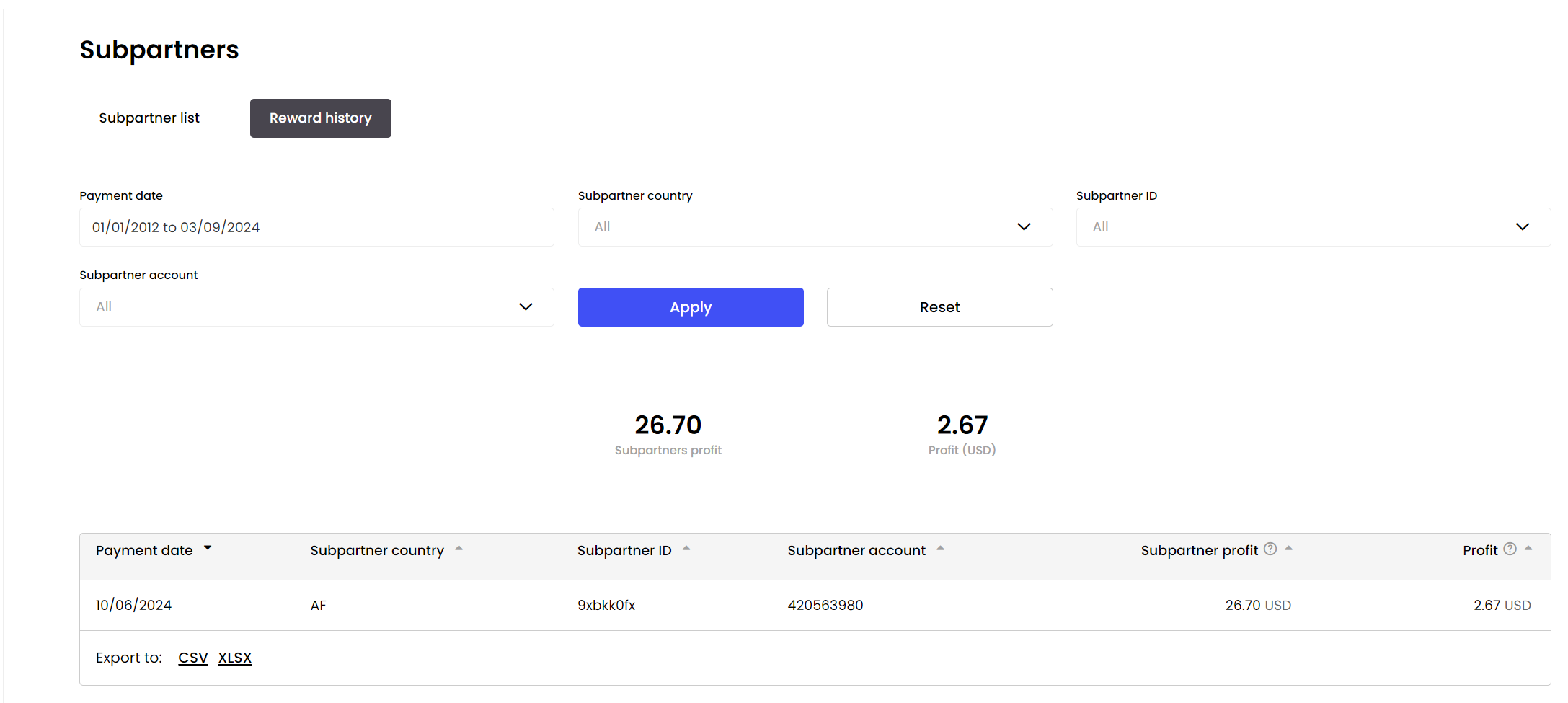
Task: Select the Reward history tab
Action: pos(321,118)
